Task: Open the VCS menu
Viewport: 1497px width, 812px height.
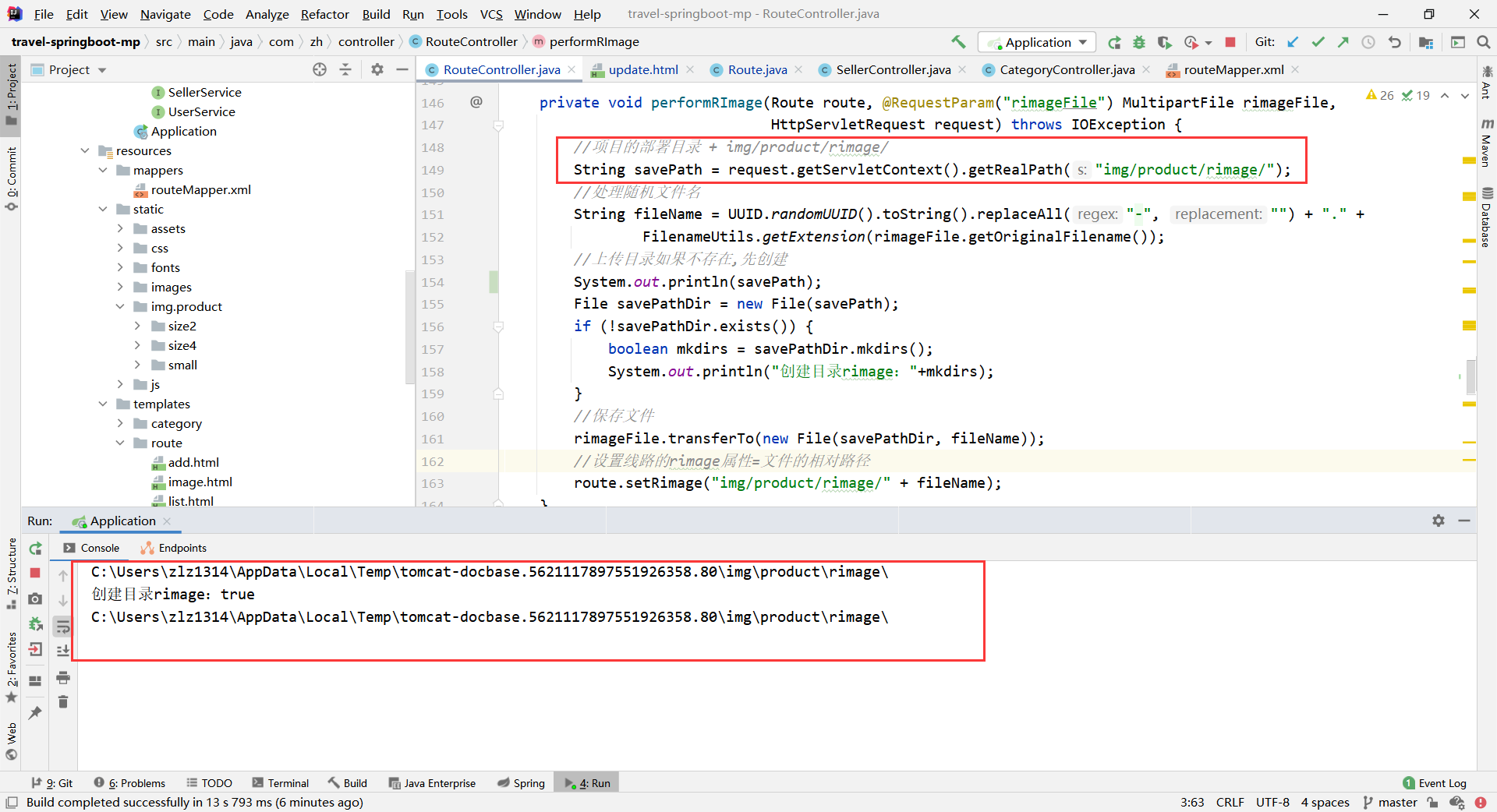Action: coord(490,14)
